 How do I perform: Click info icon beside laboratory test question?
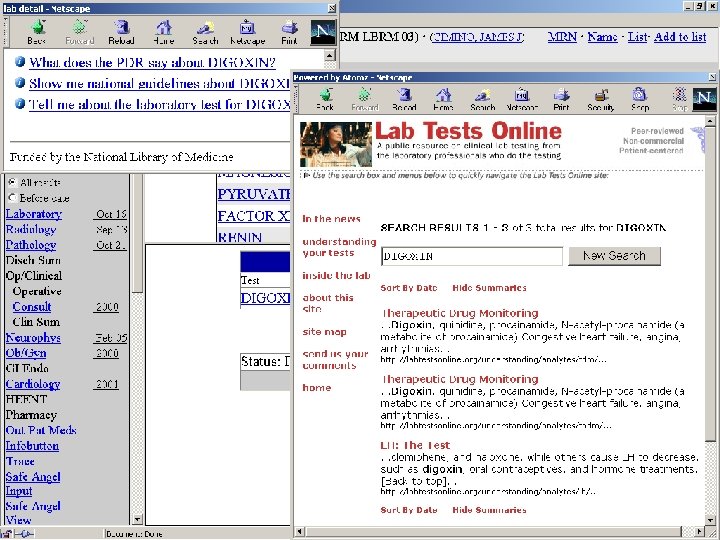pyautogui.click(x=20, y=104)
